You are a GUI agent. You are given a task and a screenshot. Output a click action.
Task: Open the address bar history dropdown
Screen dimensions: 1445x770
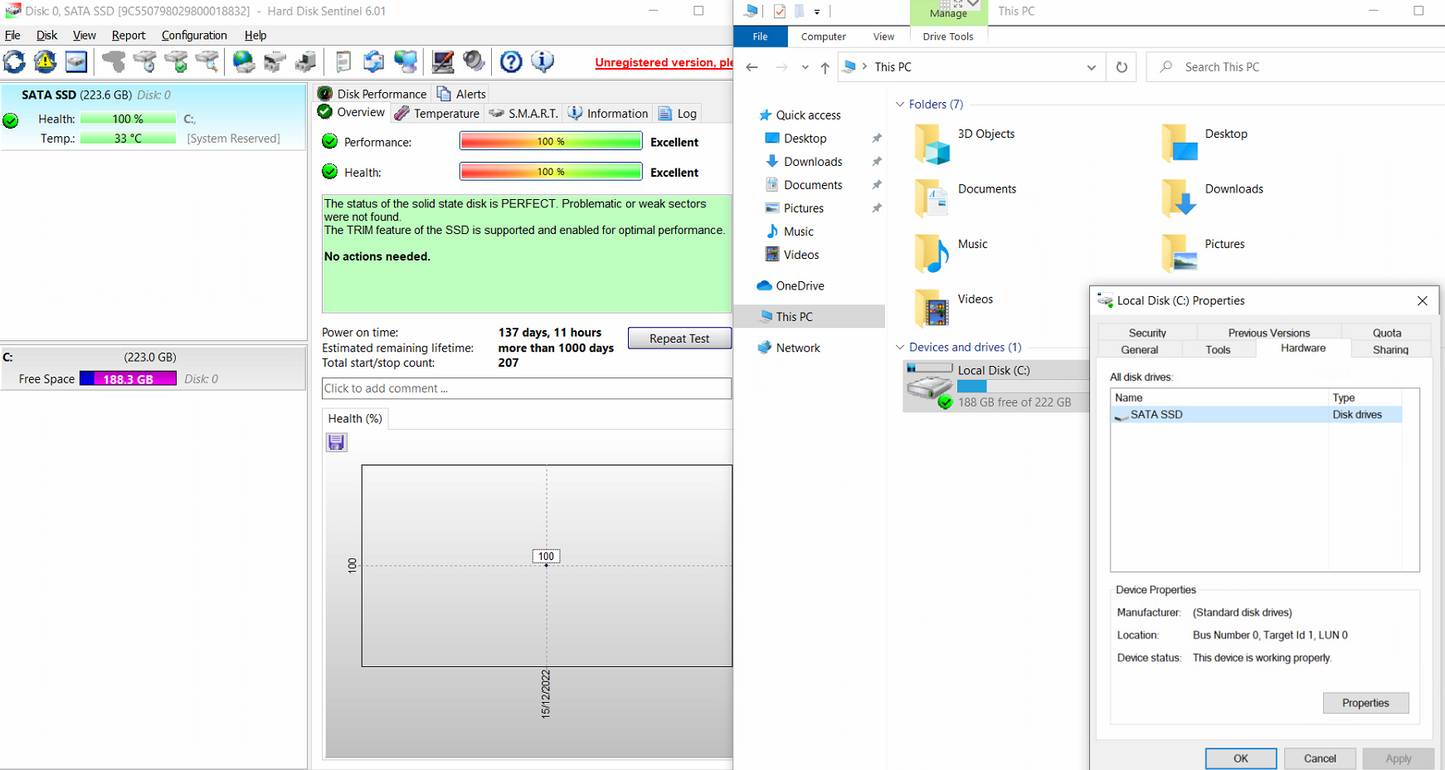point(1091,67)
